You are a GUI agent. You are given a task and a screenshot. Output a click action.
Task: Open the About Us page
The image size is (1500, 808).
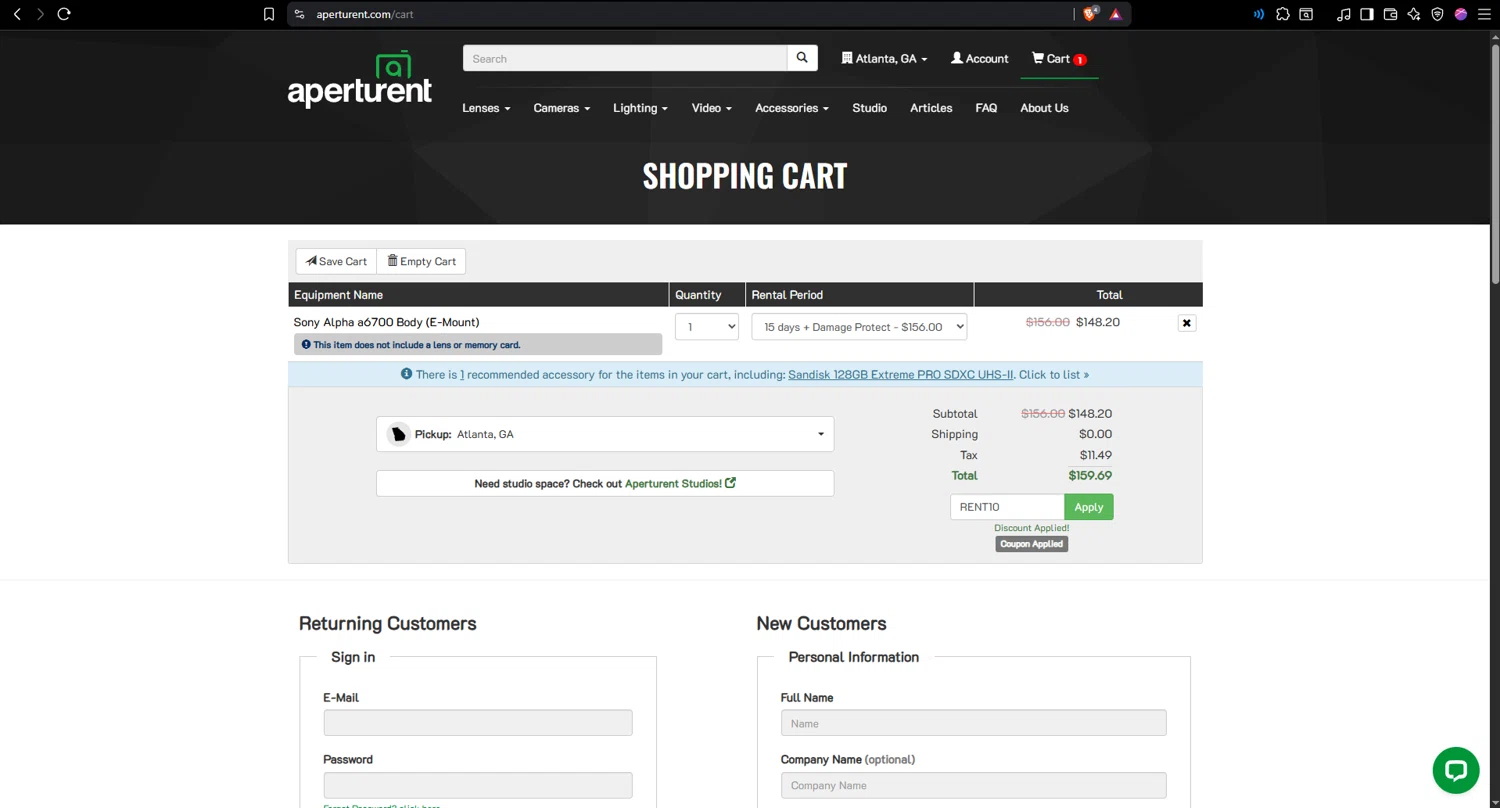click(1044, 108)
